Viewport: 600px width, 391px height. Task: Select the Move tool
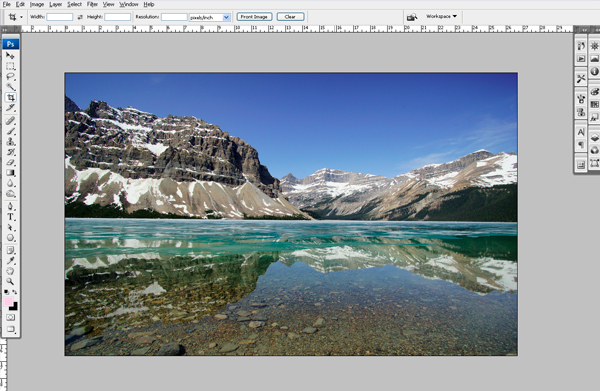pyautogui.click(x=10, y=56)
